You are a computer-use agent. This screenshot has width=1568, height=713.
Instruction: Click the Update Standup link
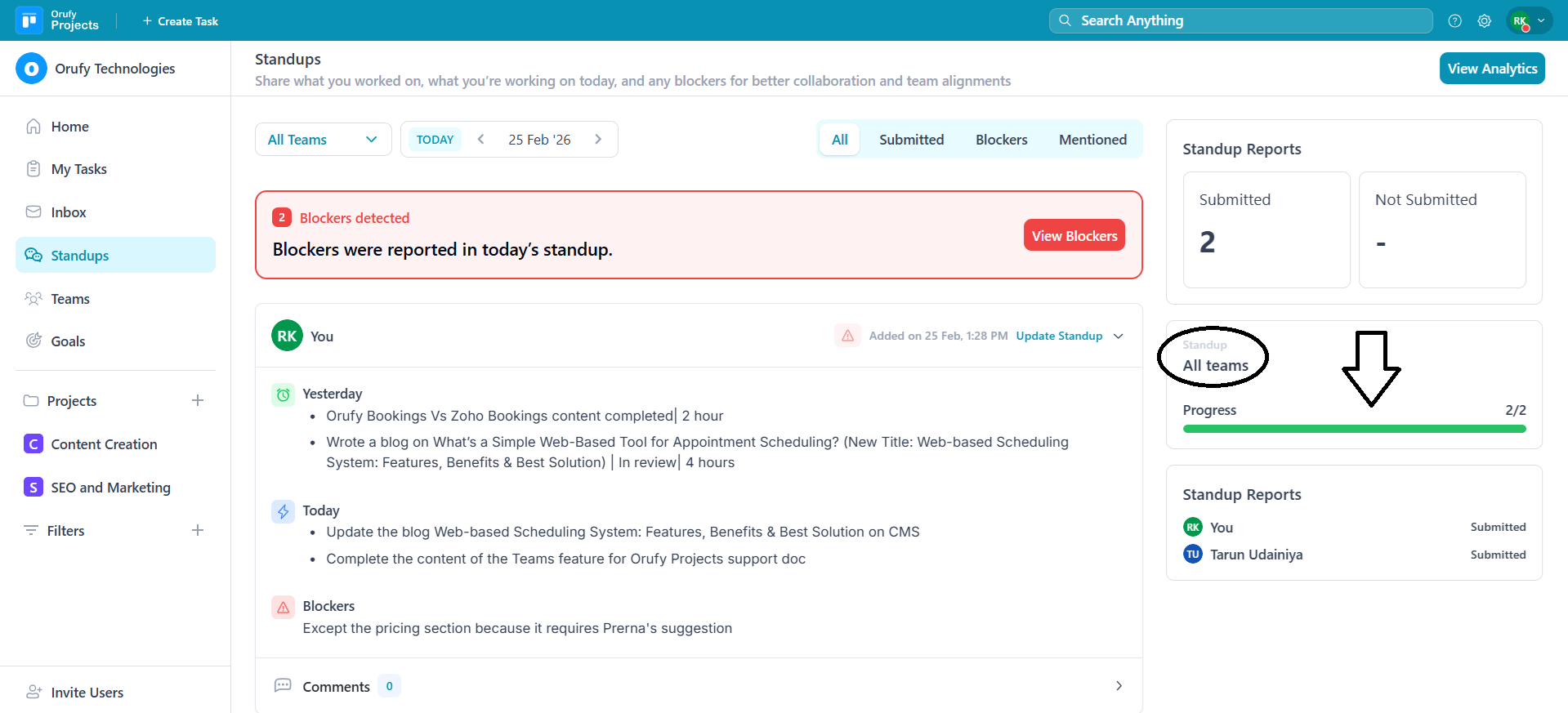[1059, 336]
